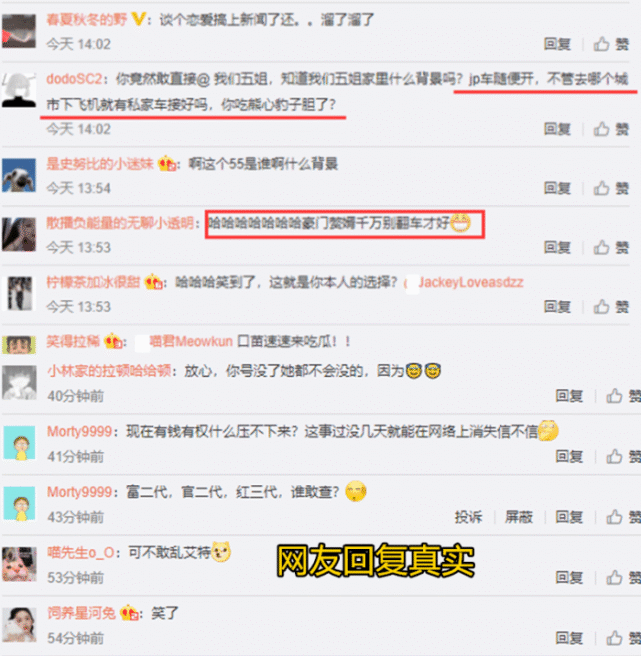The width and height of the screenshot is (641, 656).
Task: Like the comment in the red box
Action: [611, 247]
